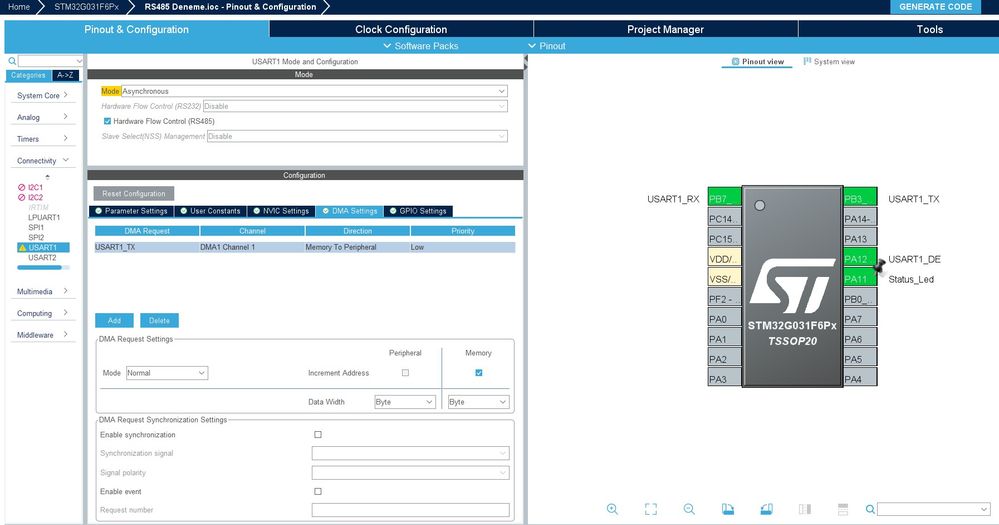Click the stacked layout icon in pinout toolbar
The height and width of the screenshot is (525, 999).
coord(843,509)
